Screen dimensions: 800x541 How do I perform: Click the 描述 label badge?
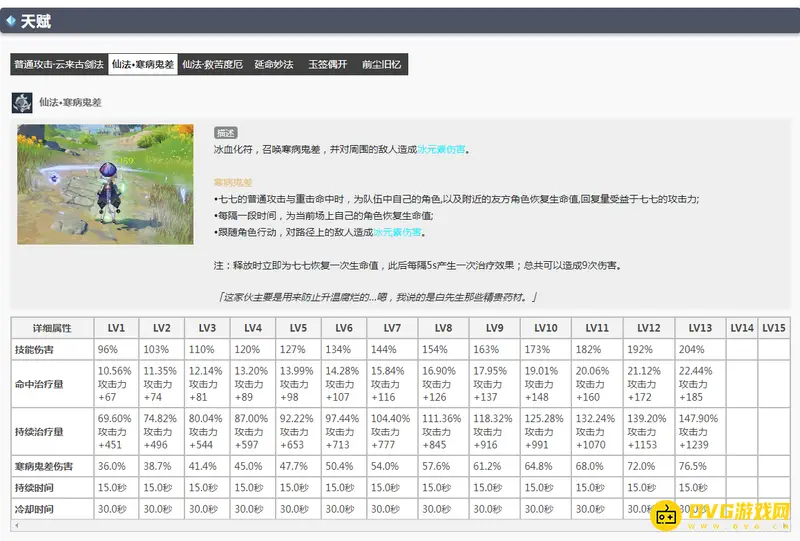click(x=226, y=132)
